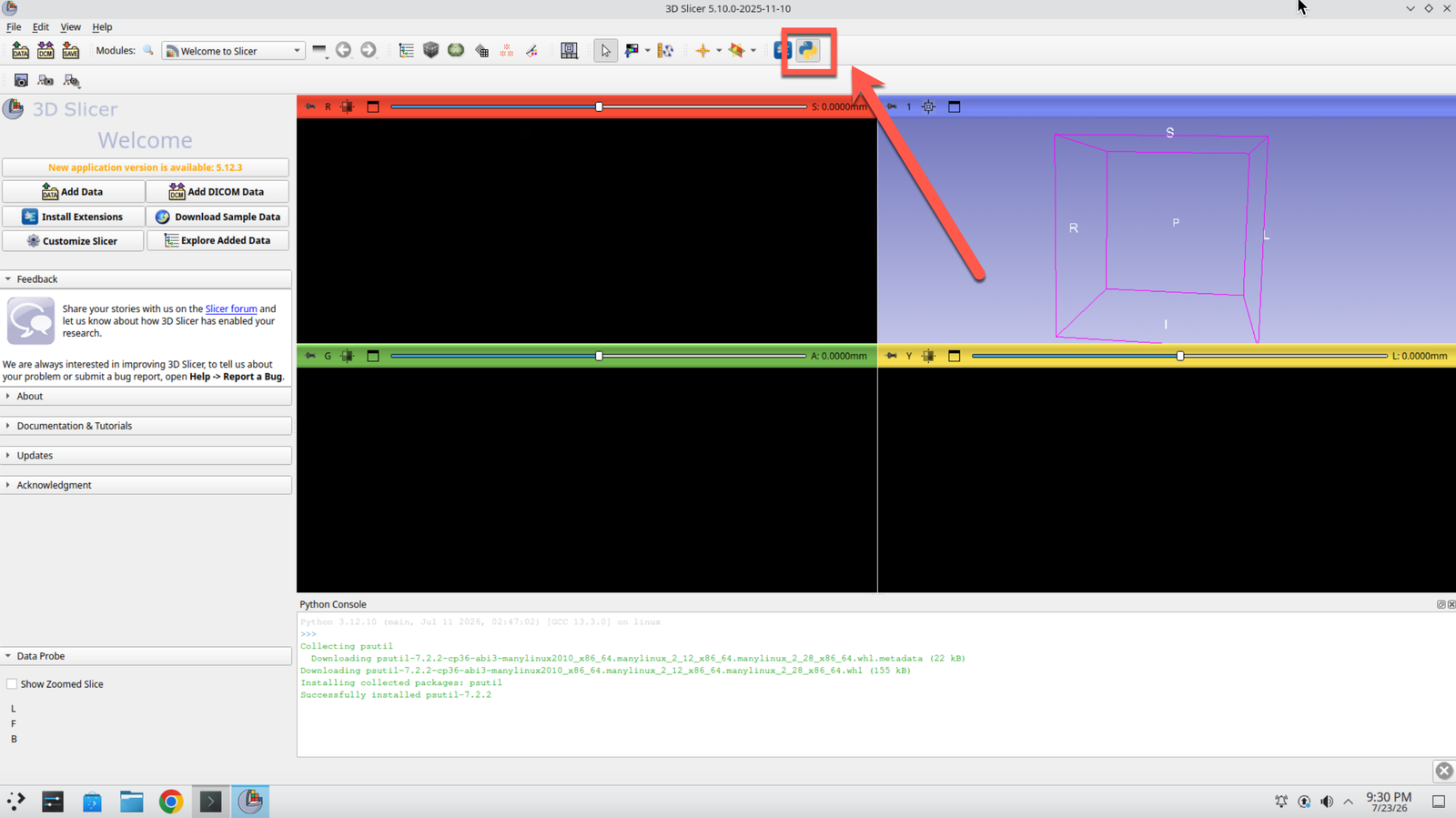The width and height of the screenshot is (1456, 818).
Task: Open the Modules selector combo box
Action: click(233, 51)
